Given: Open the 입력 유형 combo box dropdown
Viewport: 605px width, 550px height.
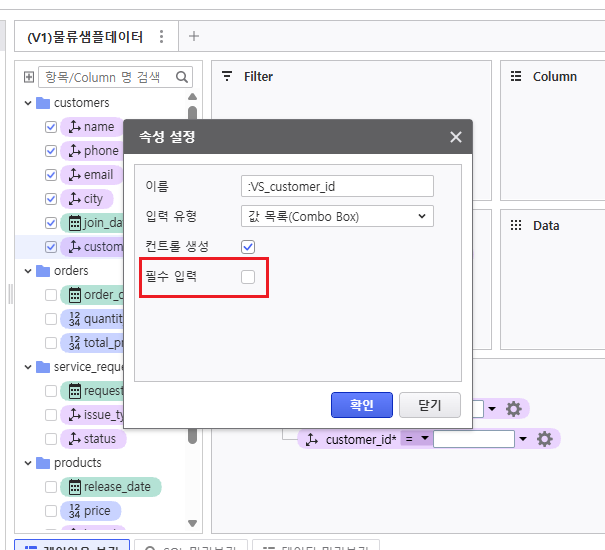Looking at the screenshot, I should point(337,216).
